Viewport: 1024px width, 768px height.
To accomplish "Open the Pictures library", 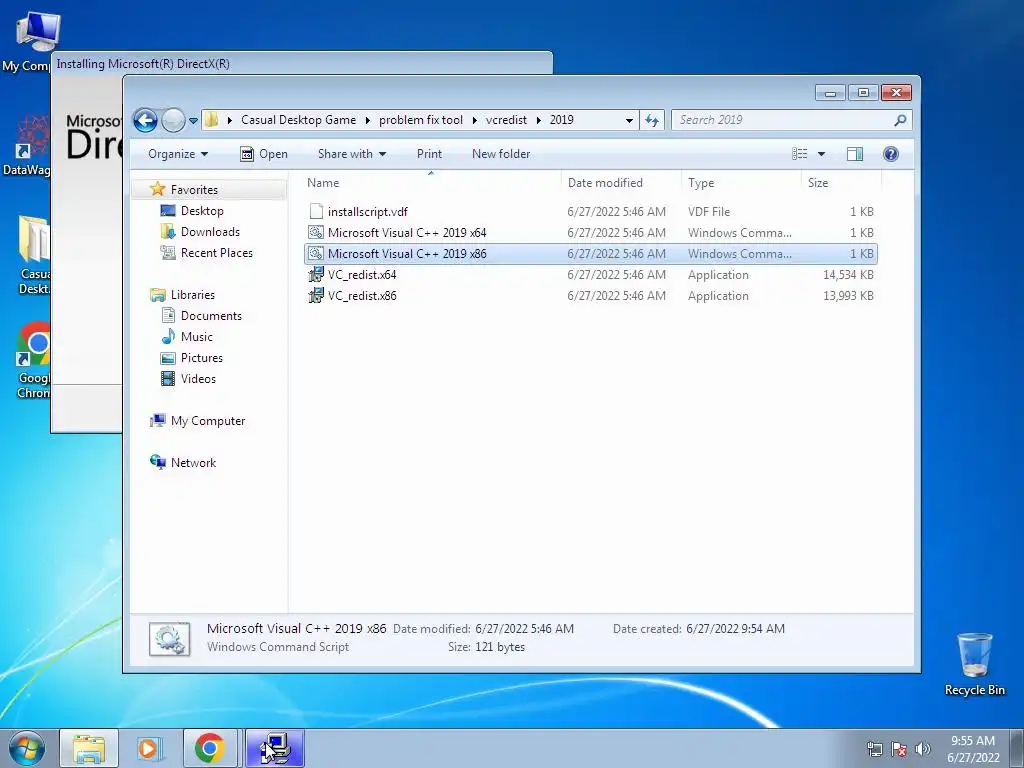I will pos(192,358).
